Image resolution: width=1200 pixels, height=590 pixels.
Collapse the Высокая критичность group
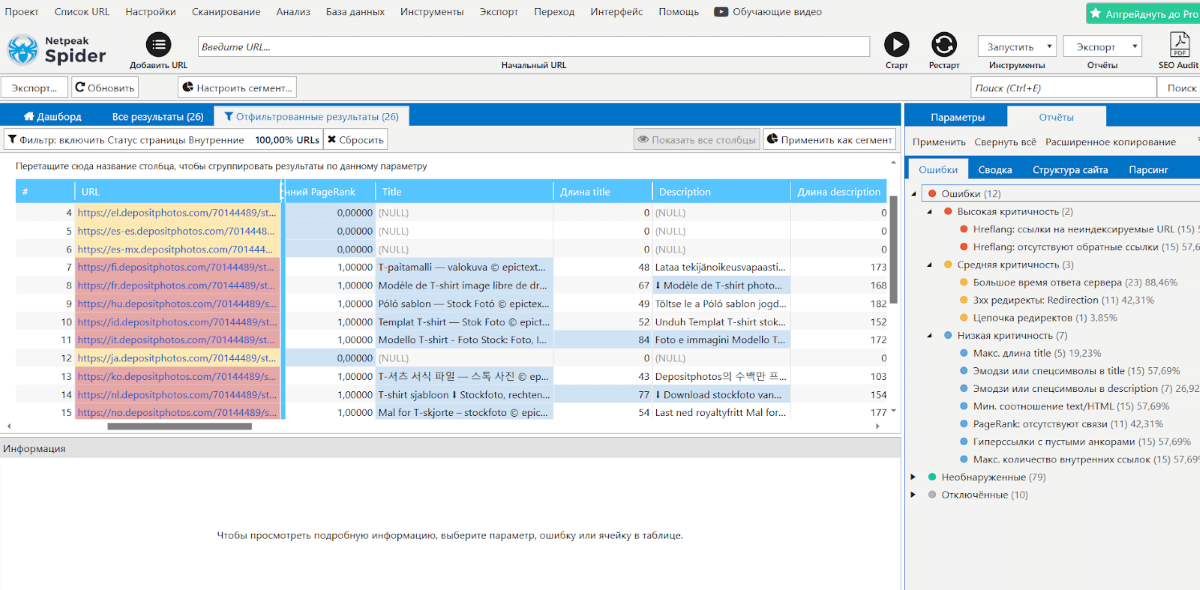click(x=931, y=211)
